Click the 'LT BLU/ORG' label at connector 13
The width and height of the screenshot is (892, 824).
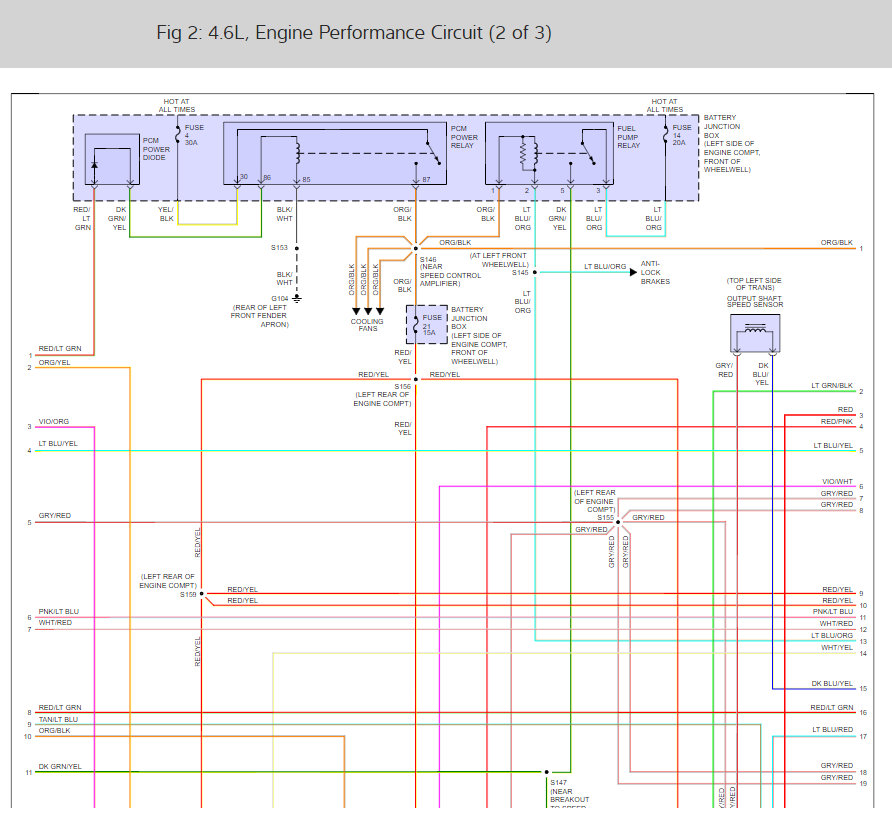(x=832, y=635)
